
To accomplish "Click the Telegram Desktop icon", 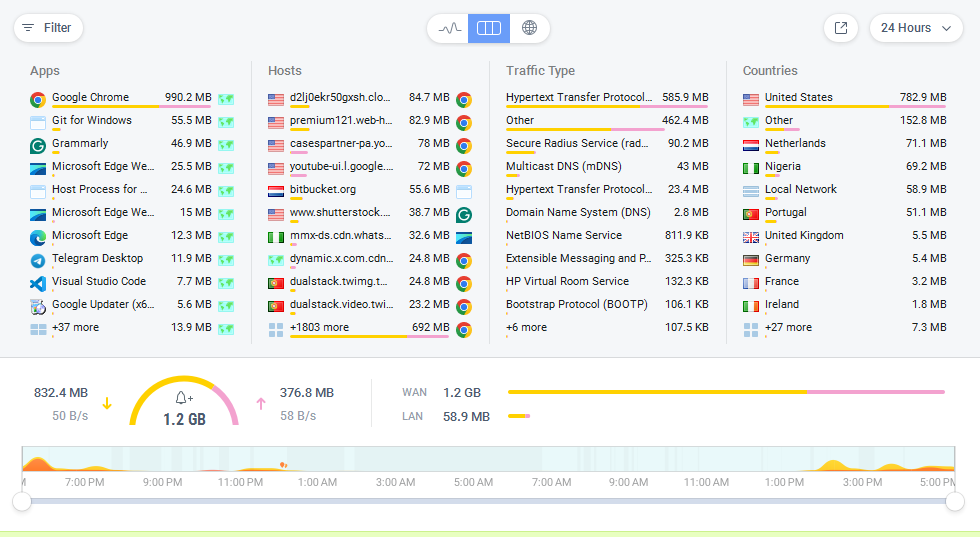I will pyautogui.click(x=38, y=261).
